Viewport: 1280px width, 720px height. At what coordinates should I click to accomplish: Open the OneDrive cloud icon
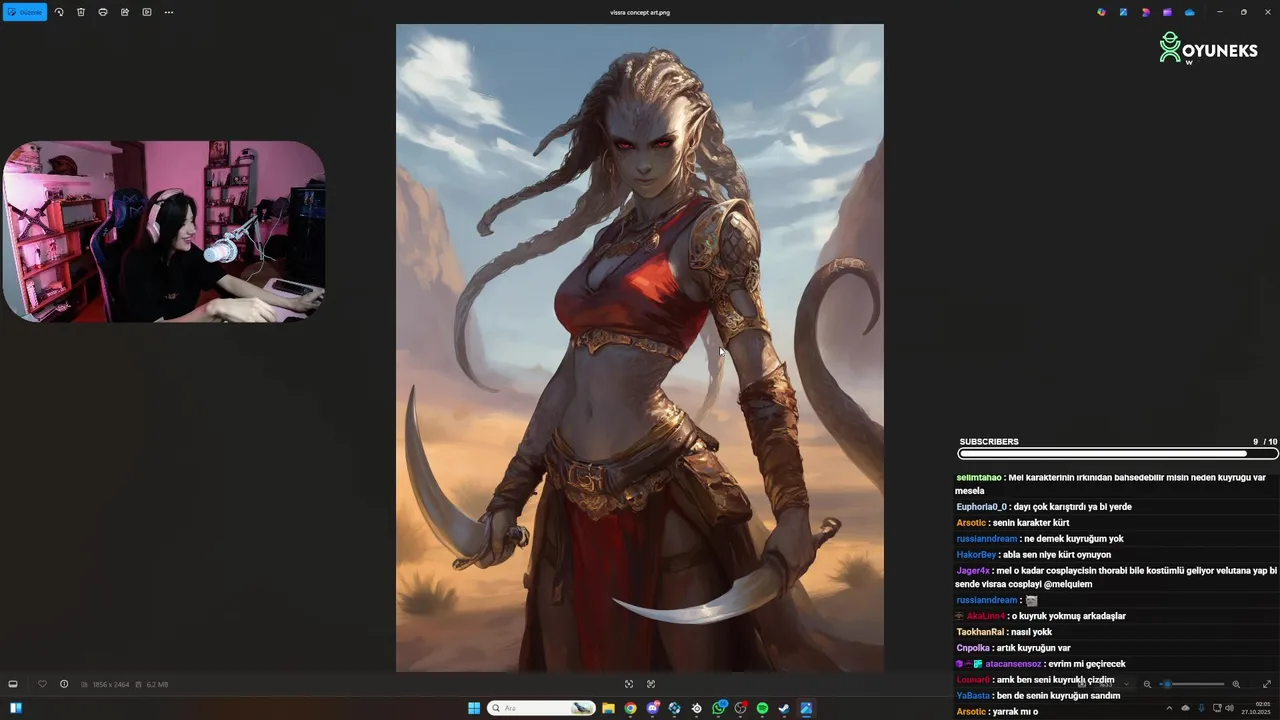1189,12
